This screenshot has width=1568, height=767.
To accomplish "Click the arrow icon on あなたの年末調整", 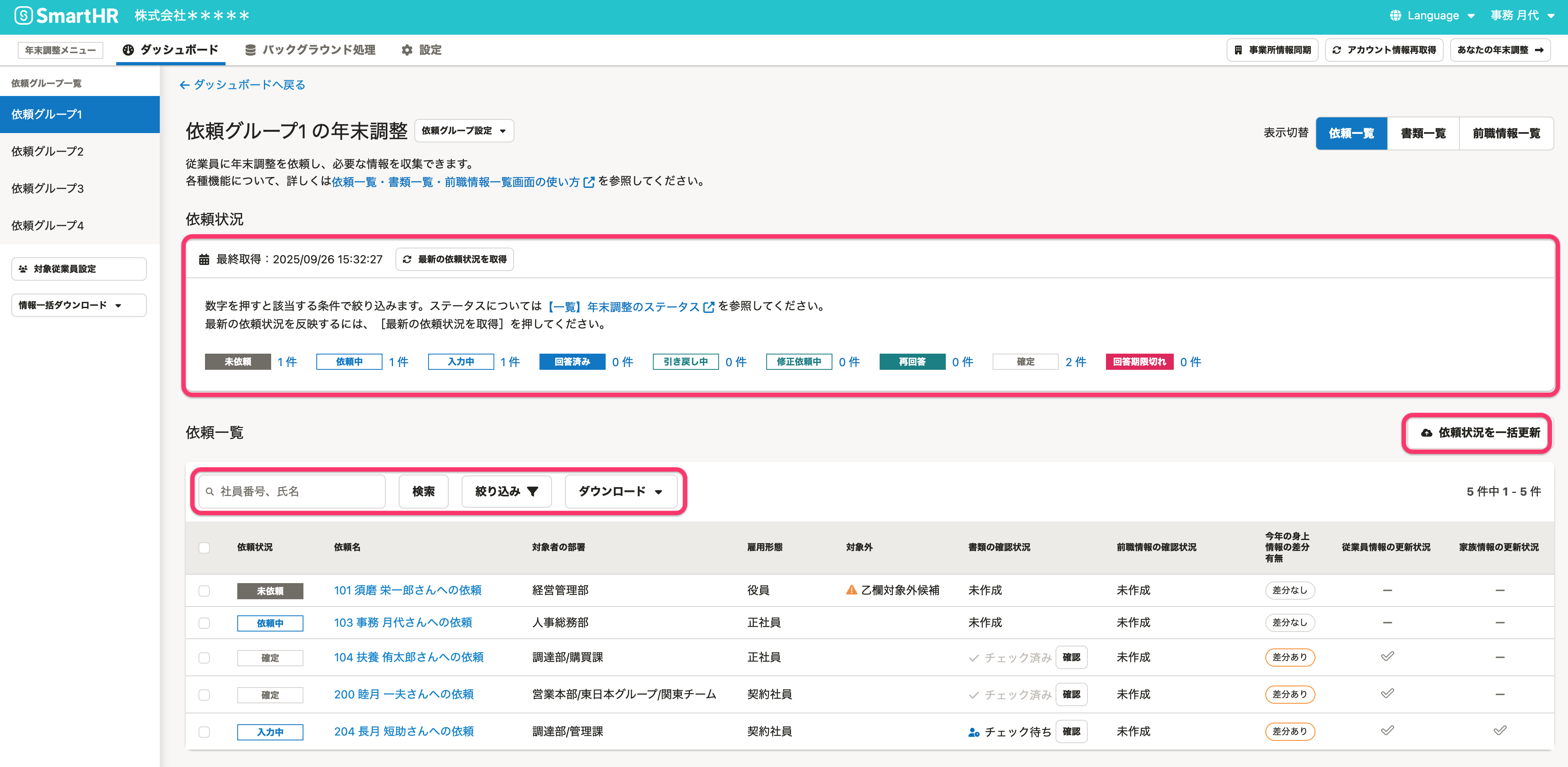I will (1539, 50).
